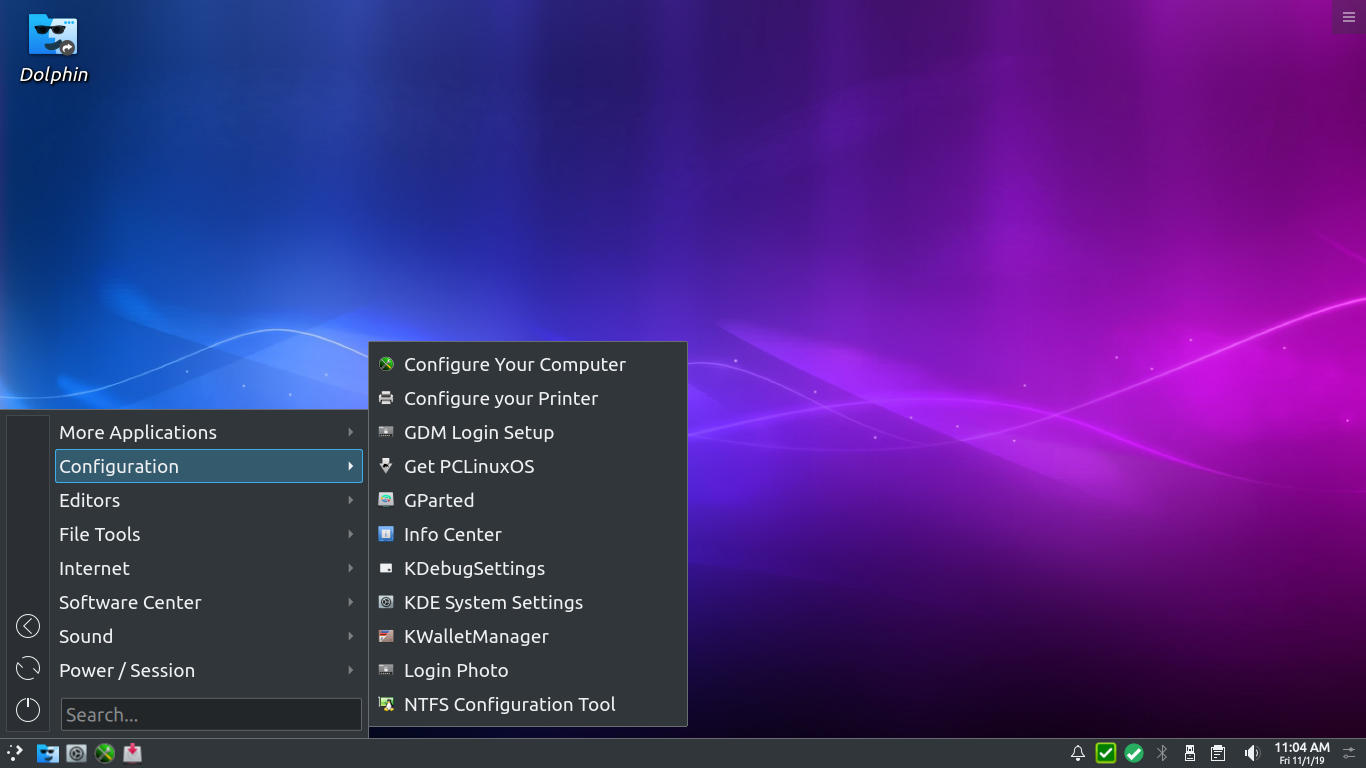Expand the File Tools submenu
Screen dimensions: 1366x768
coord(209,534)
